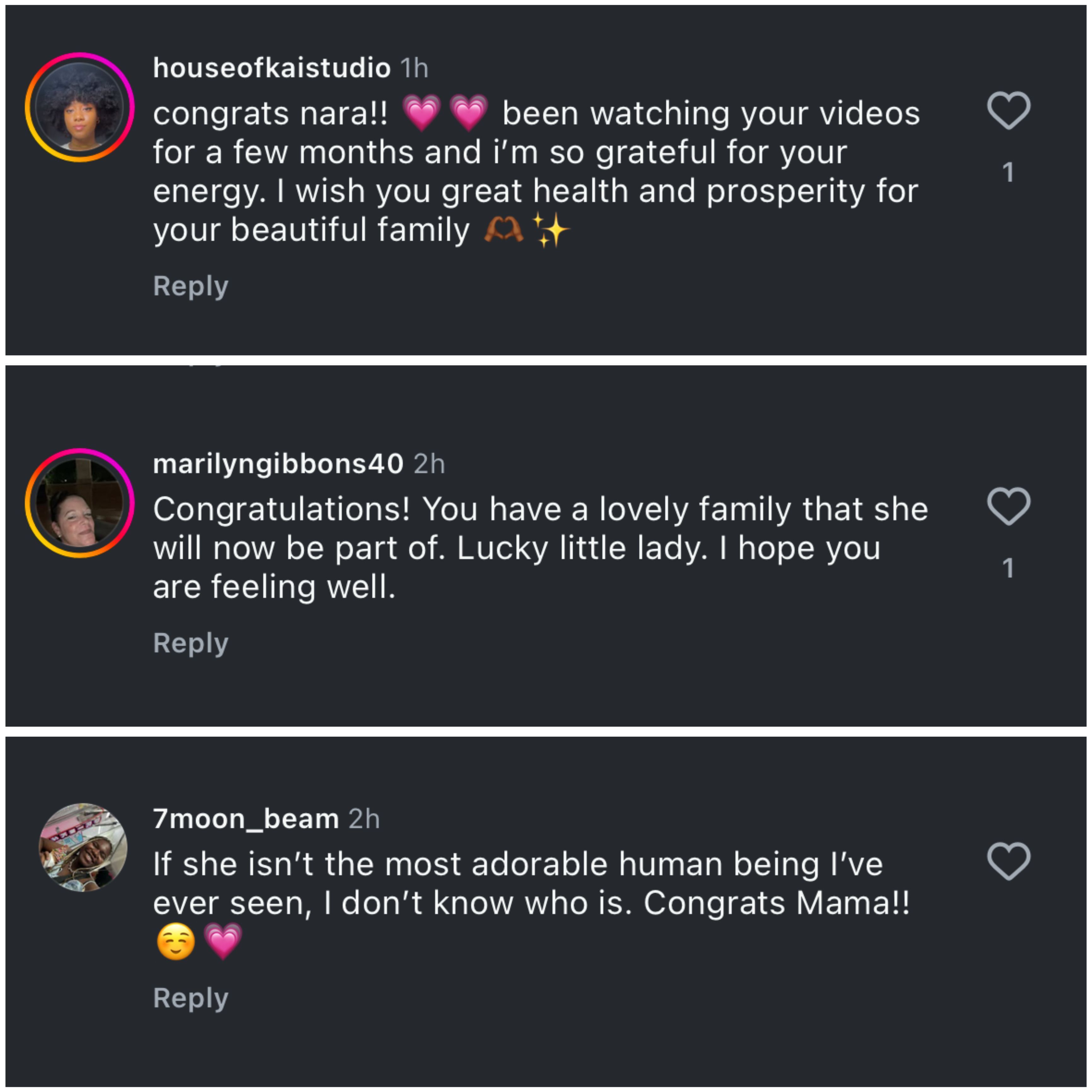Open the houseofkaistudio username link
The image size is (1092, 1092).
(x=271, y=68)
